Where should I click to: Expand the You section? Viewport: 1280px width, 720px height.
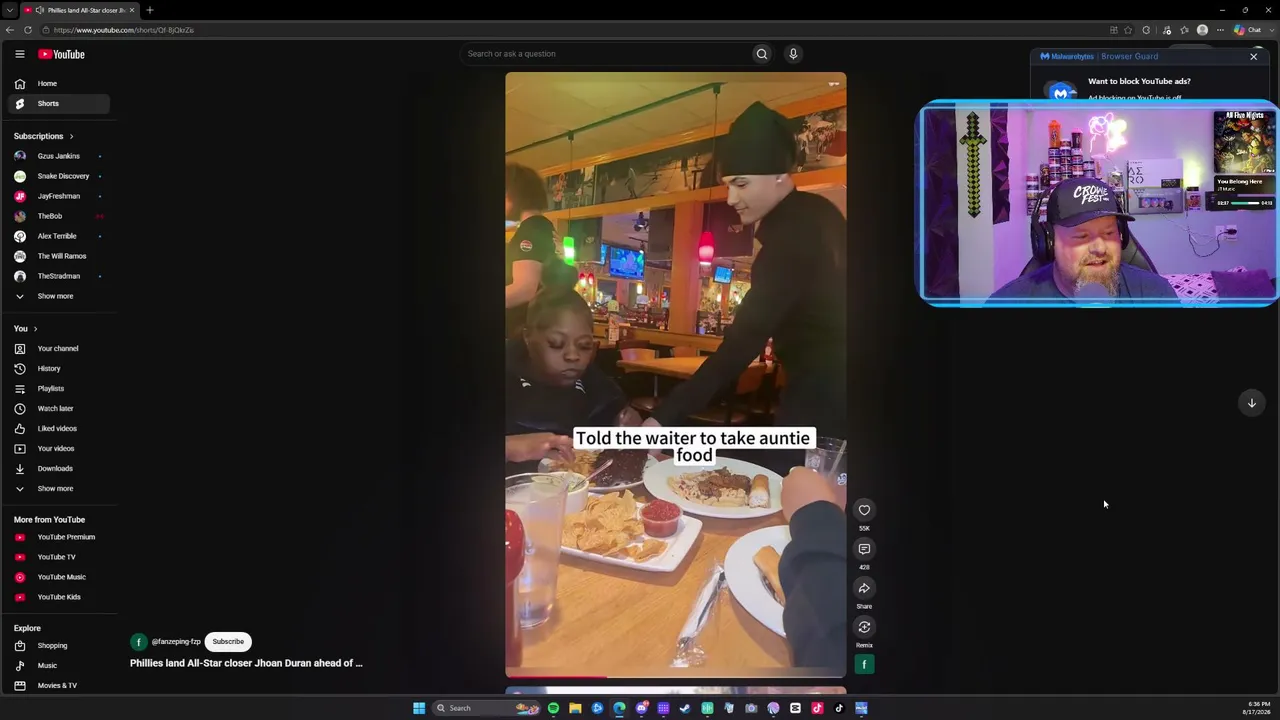tap(25, 328)
